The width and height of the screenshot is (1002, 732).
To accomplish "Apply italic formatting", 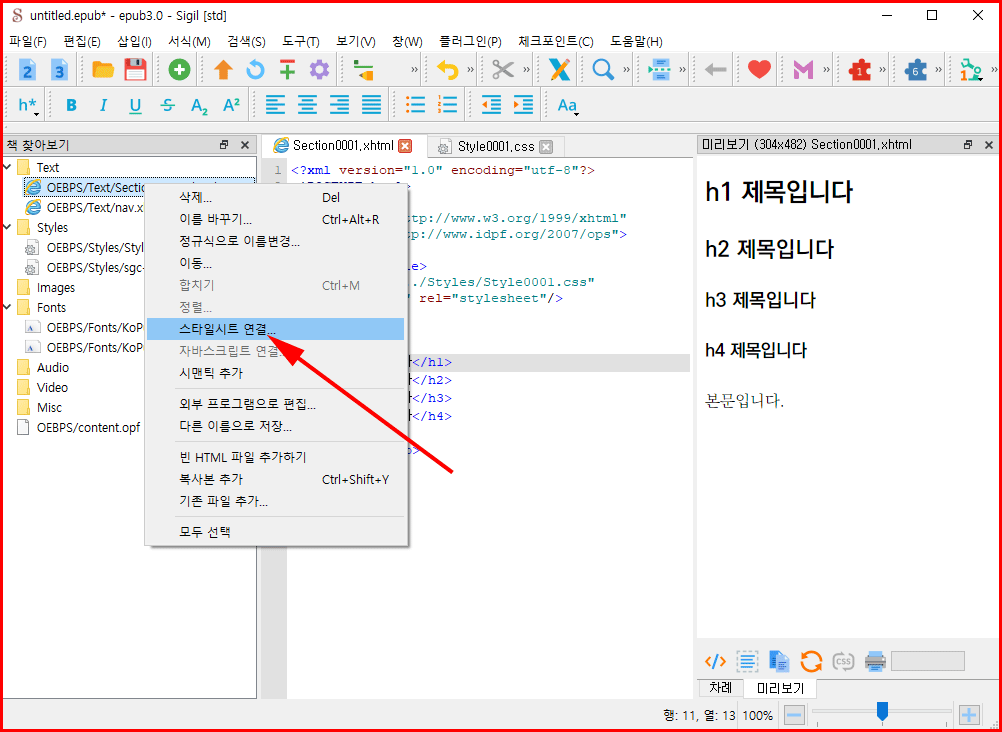I will click(104, 105).
